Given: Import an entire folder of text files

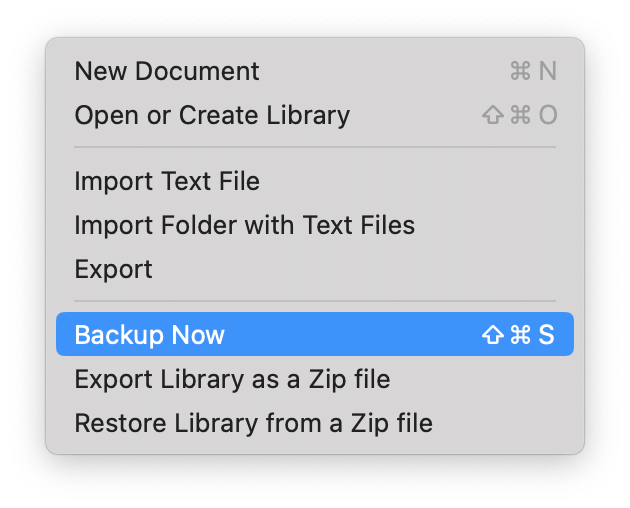Looking at the screenshot, I should coord(315,225).
